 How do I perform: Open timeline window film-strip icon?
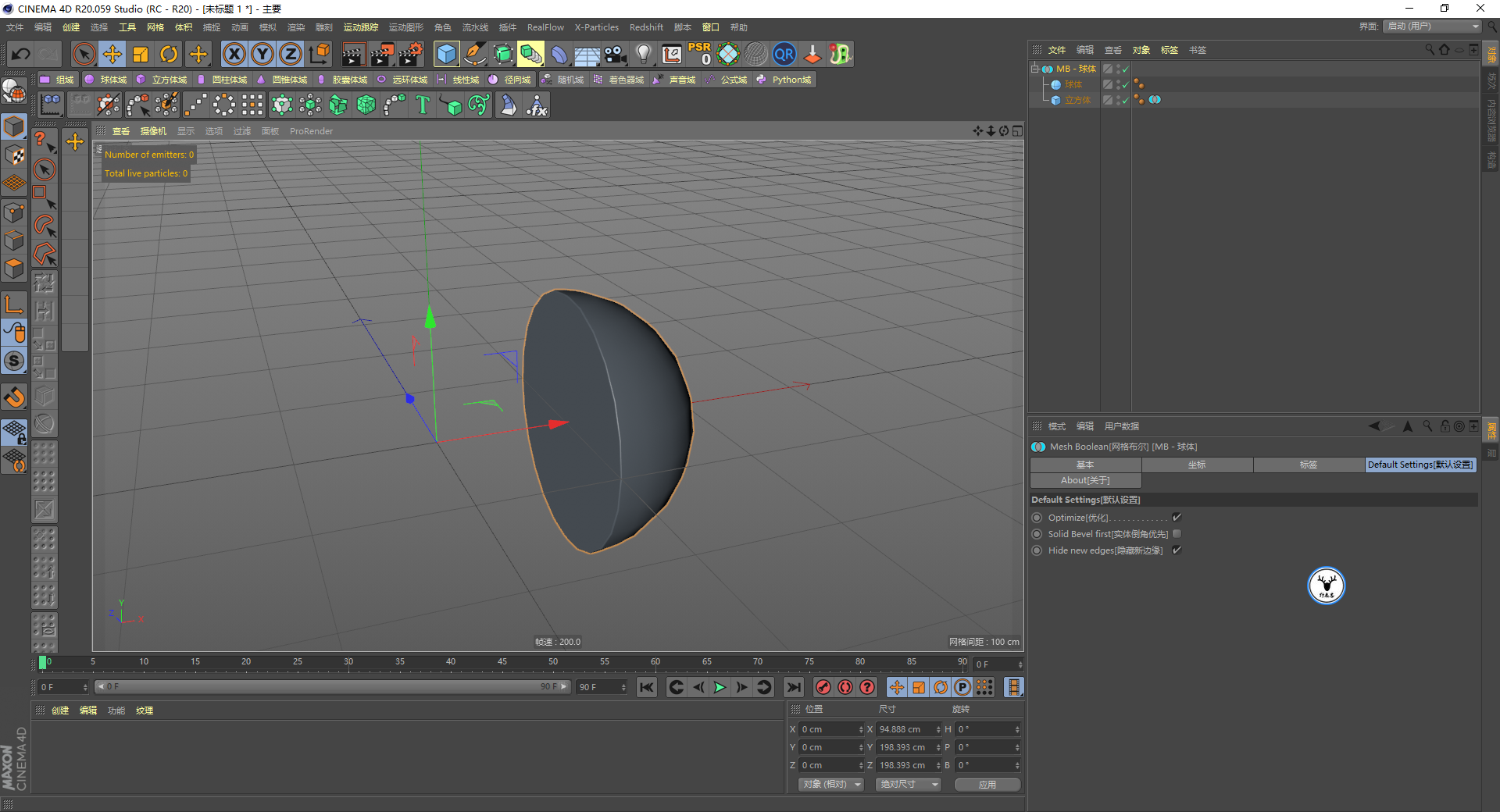[1013, 687]
